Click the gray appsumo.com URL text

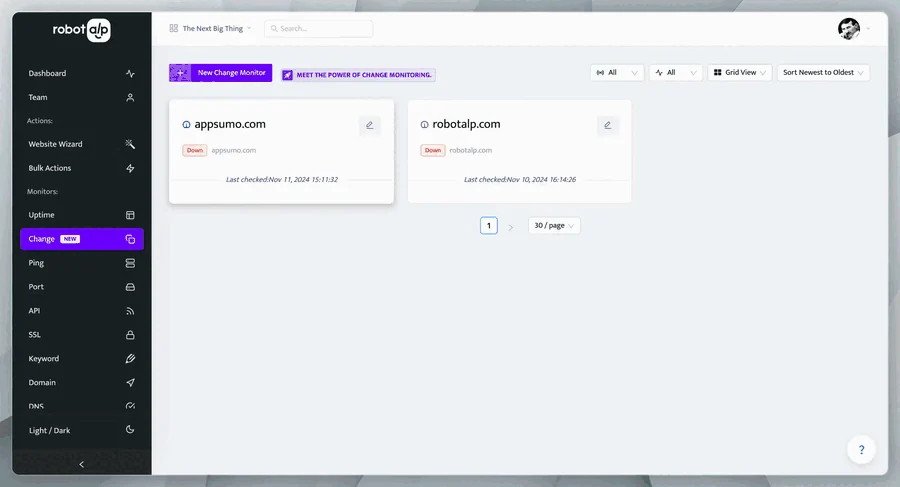pos(234,150)
